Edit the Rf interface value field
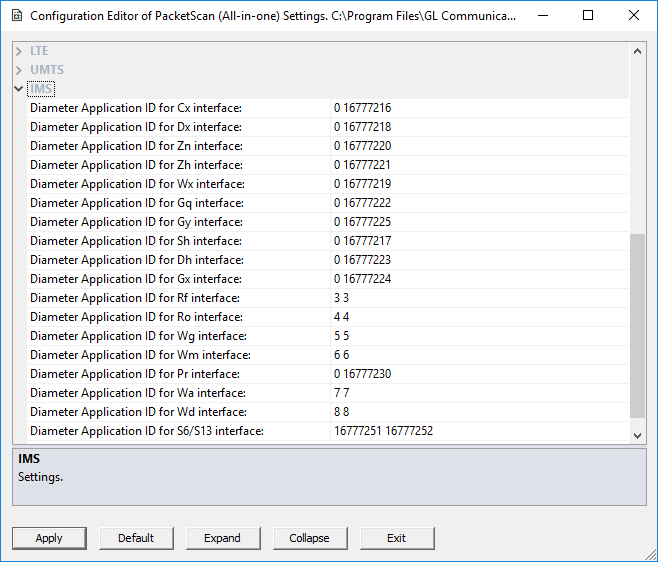The height and width of the screenshot is (564, 660). coord(479,298)
